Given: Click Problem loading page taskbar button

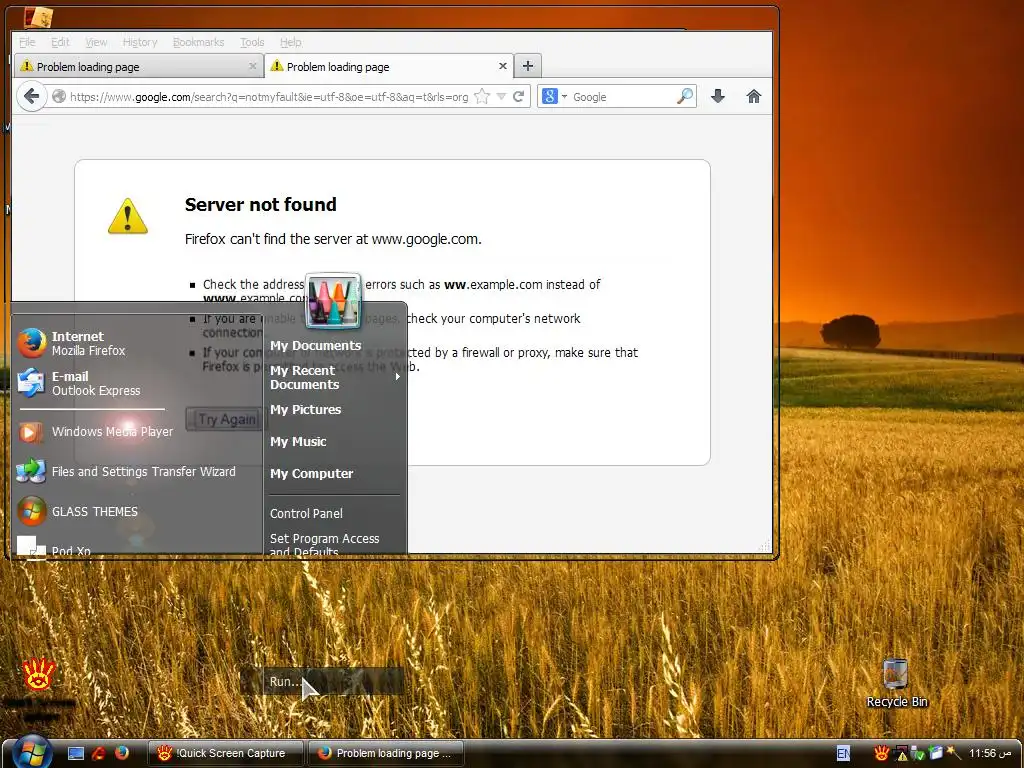Looking at the screenshot, I should (386, 753).
